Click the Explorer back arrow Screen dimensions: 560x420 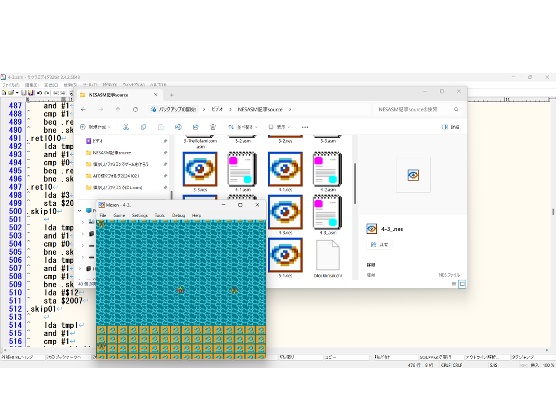(x=83, y=109)
